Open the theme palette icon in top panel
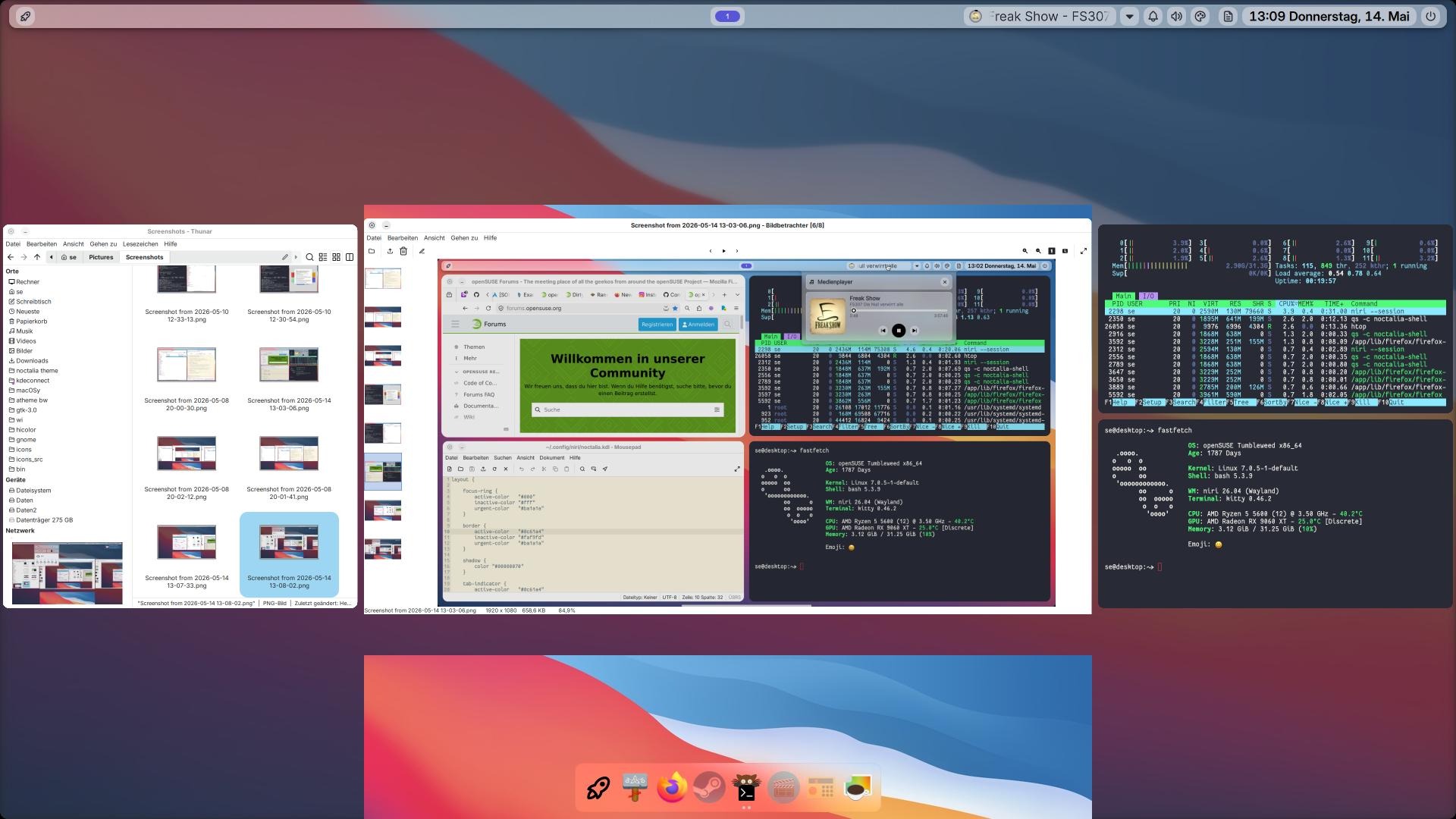The image size is (1456, 819). (x=1200, y=16)
